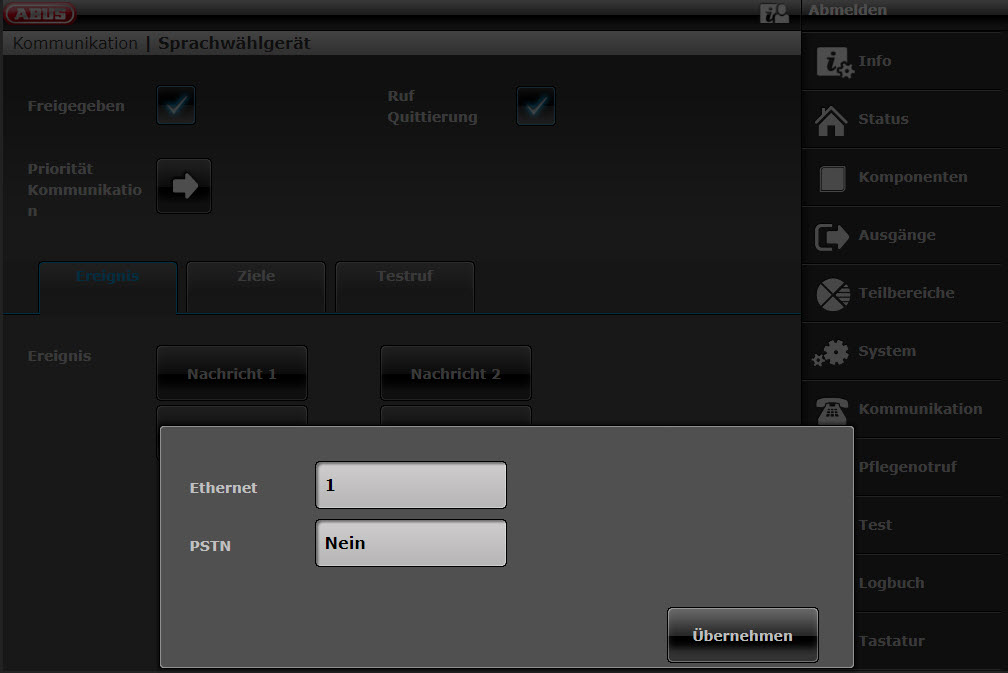
Task: Open System via the gears icon
Action: coord(832,352)
